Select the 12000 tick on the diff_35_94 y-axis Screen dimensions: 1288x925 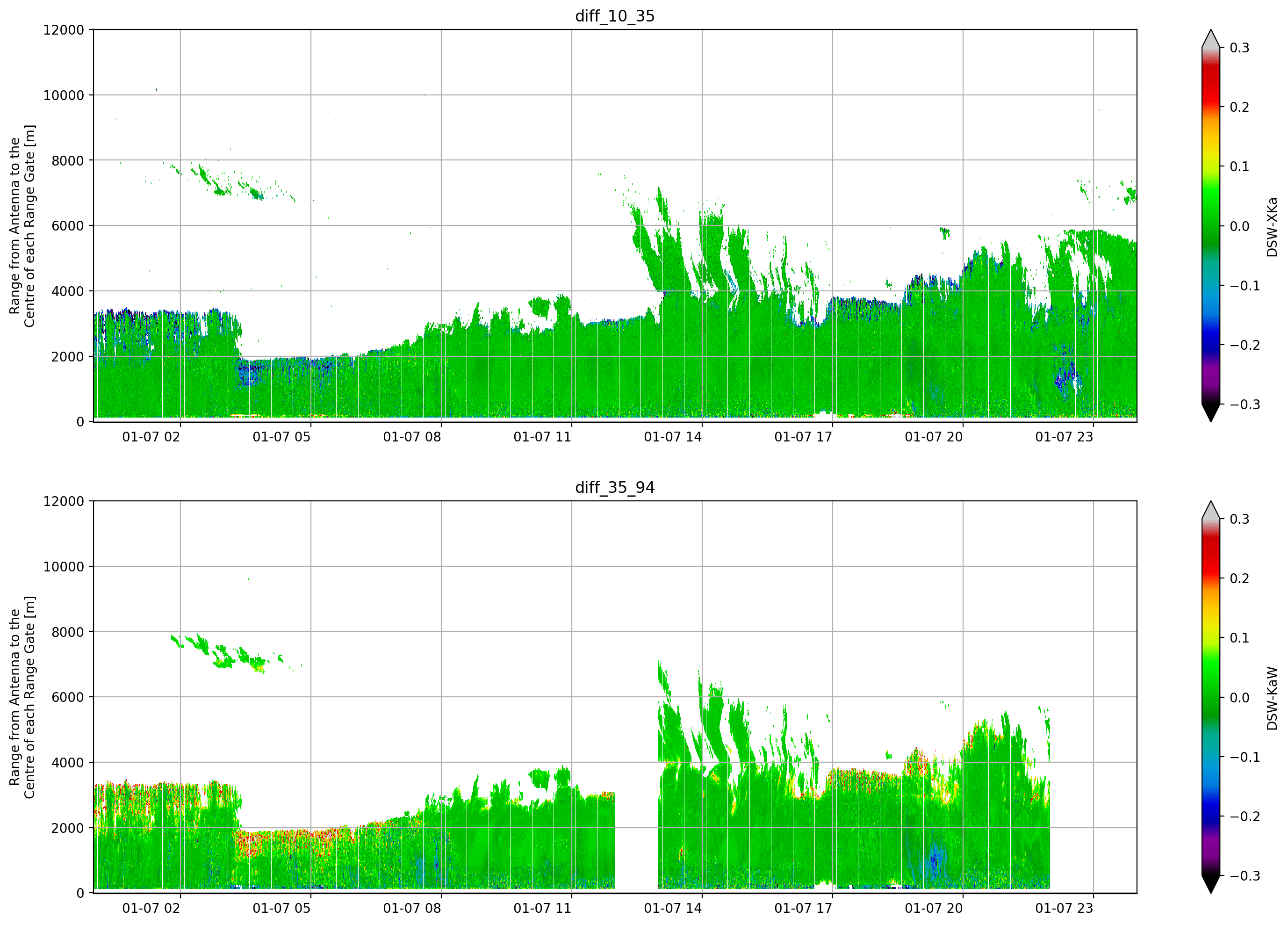64,501
